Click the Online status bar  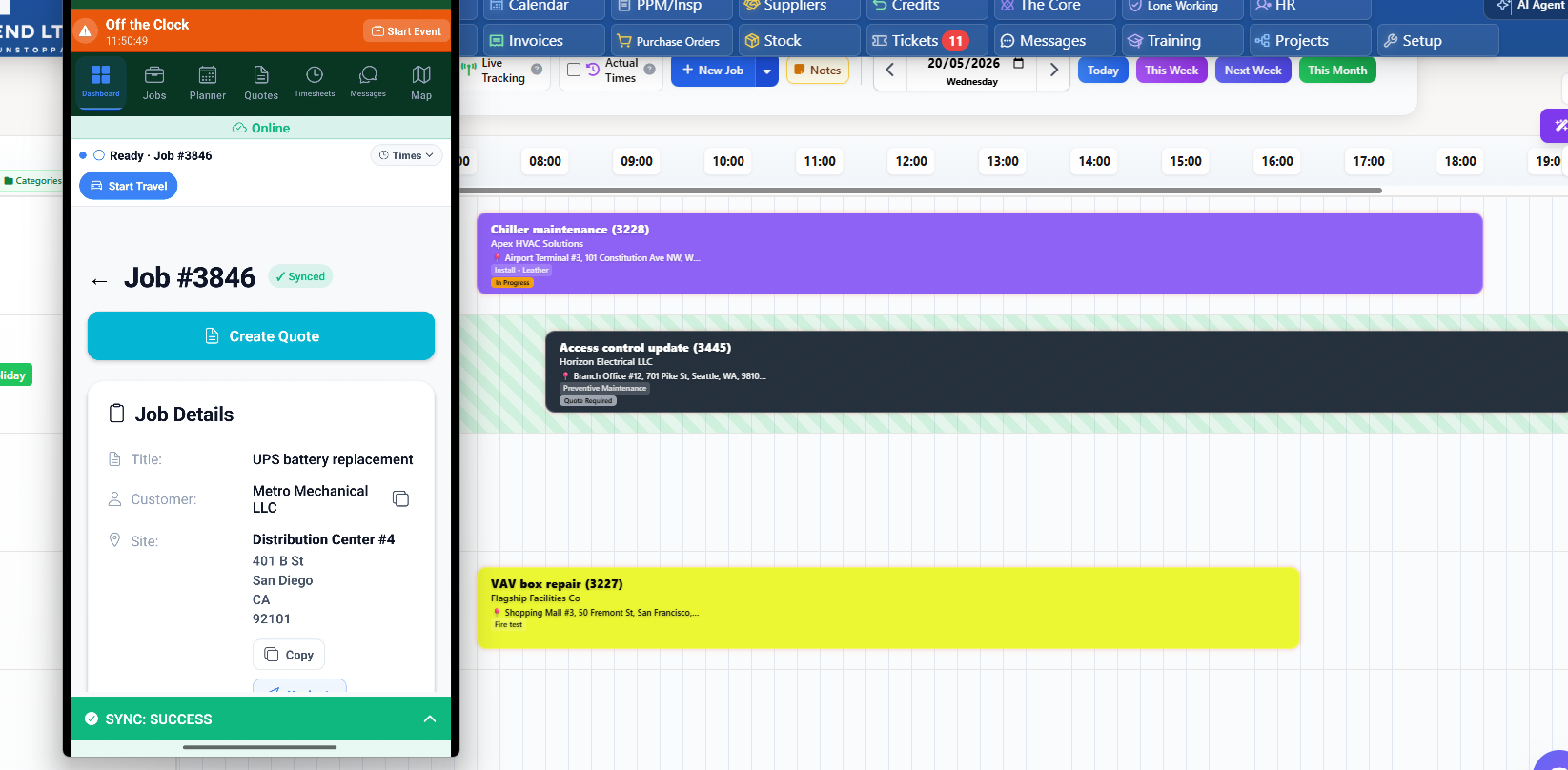tap(261, 128)
